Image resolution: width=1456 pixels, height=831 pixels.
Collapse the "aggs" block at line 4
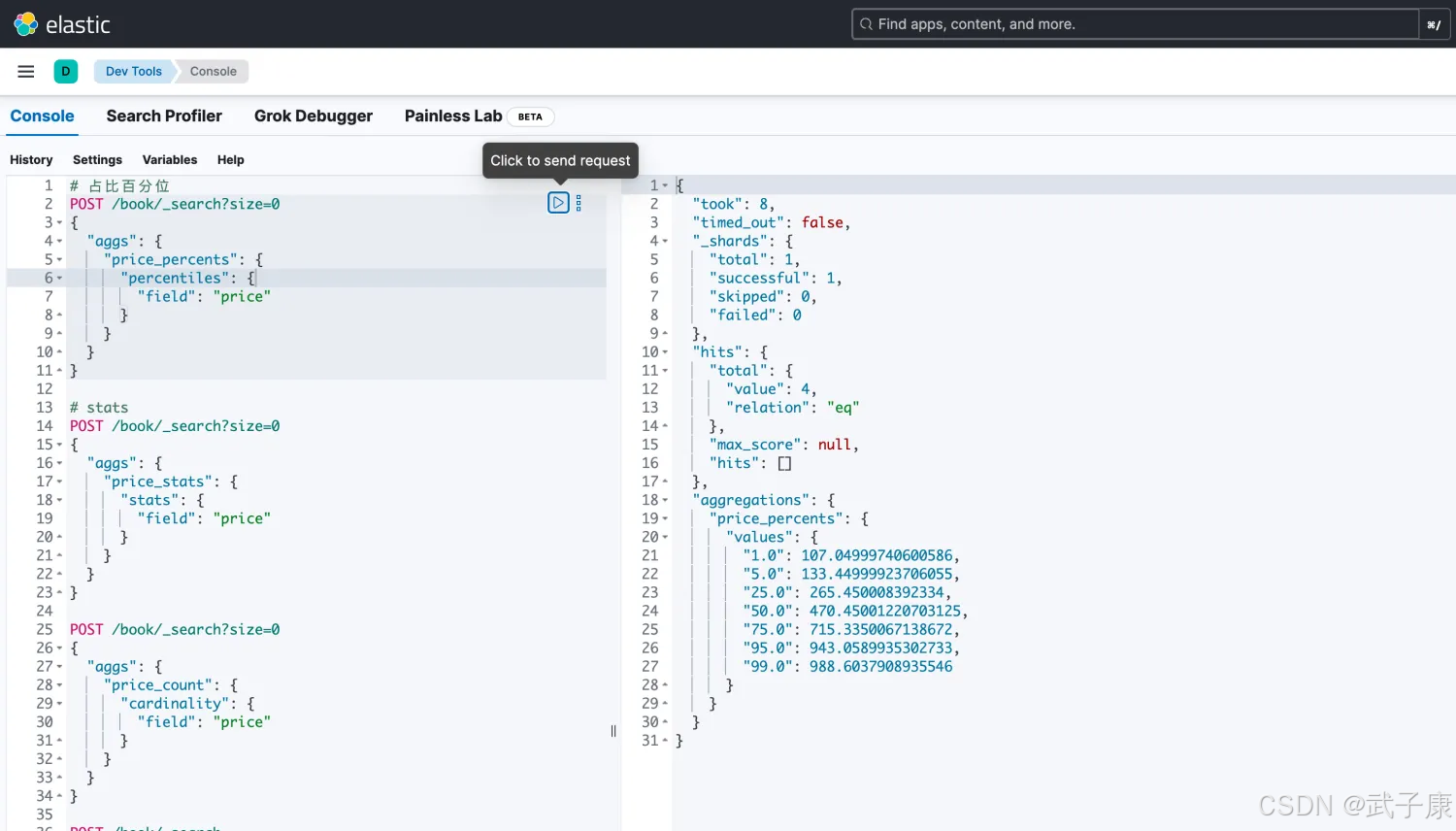[60, 241]
